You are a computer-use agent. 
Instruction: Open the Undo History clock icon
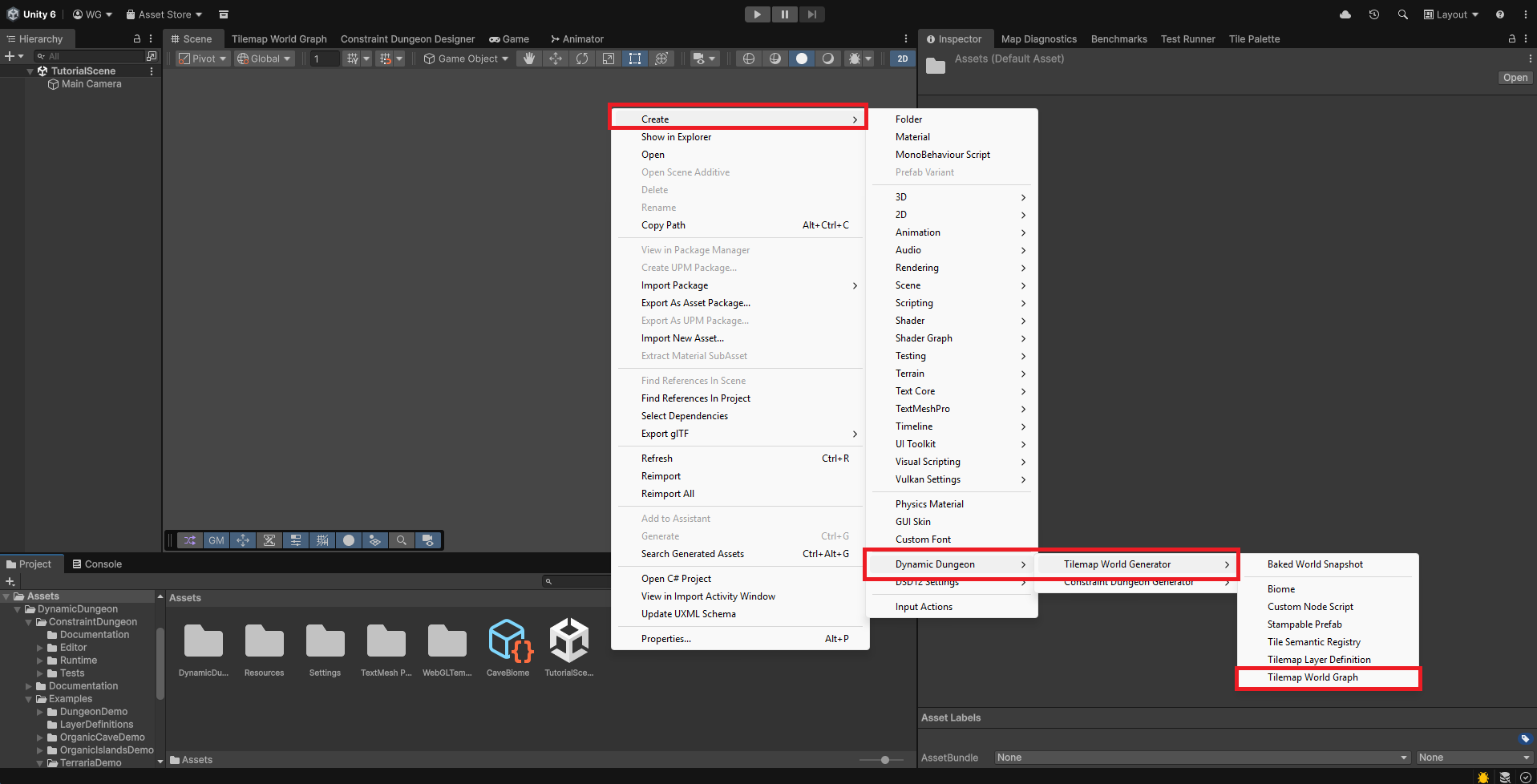[1374, 14]
